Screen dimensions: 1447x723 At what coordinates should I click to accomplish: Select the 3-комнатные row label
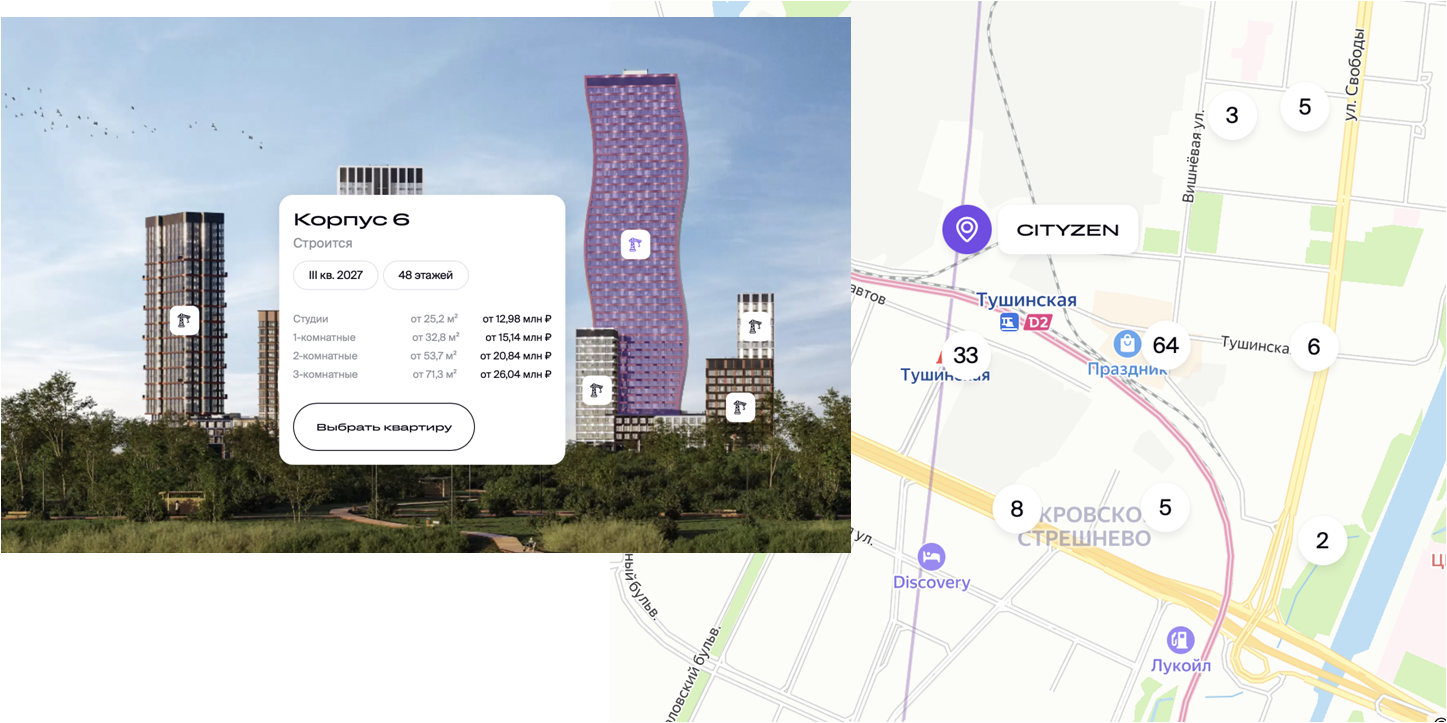pos(325,374)
